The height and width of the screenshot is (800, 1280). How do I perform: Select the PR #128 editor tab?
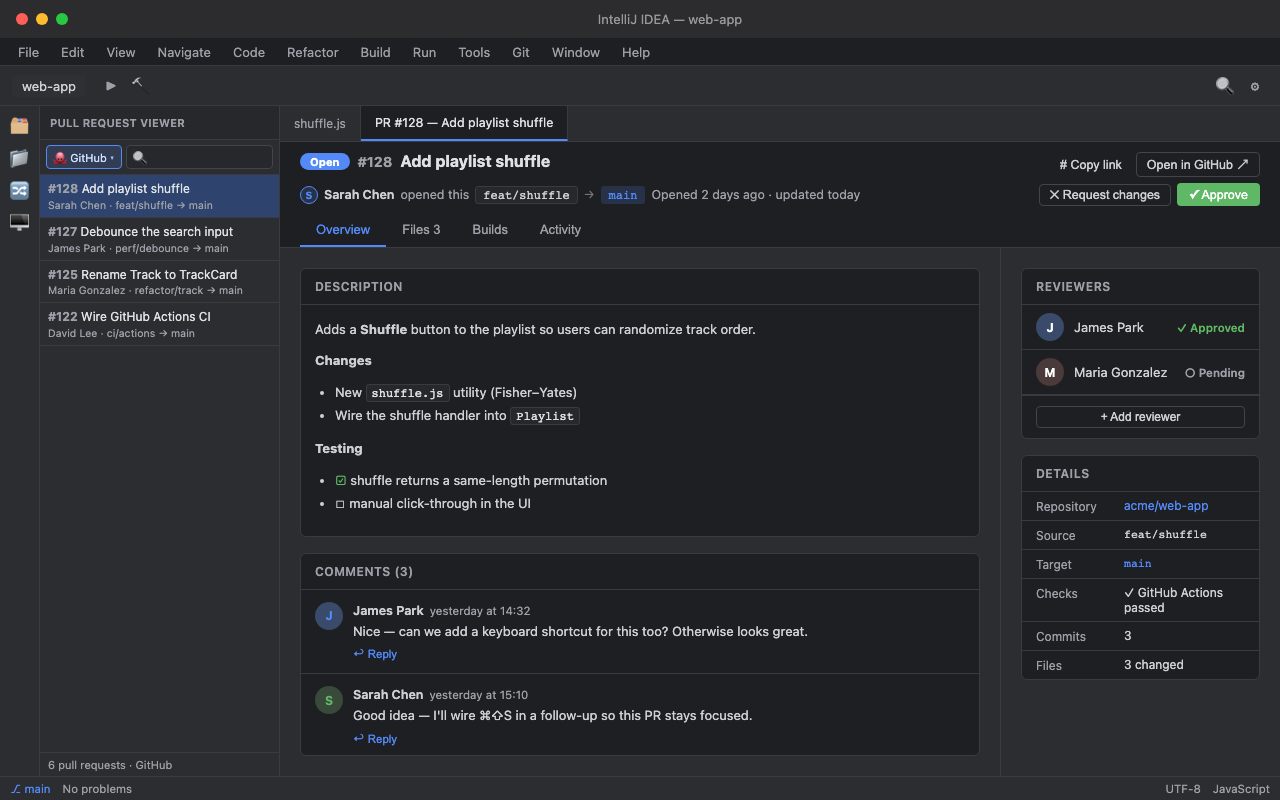[x=464, y=123]
